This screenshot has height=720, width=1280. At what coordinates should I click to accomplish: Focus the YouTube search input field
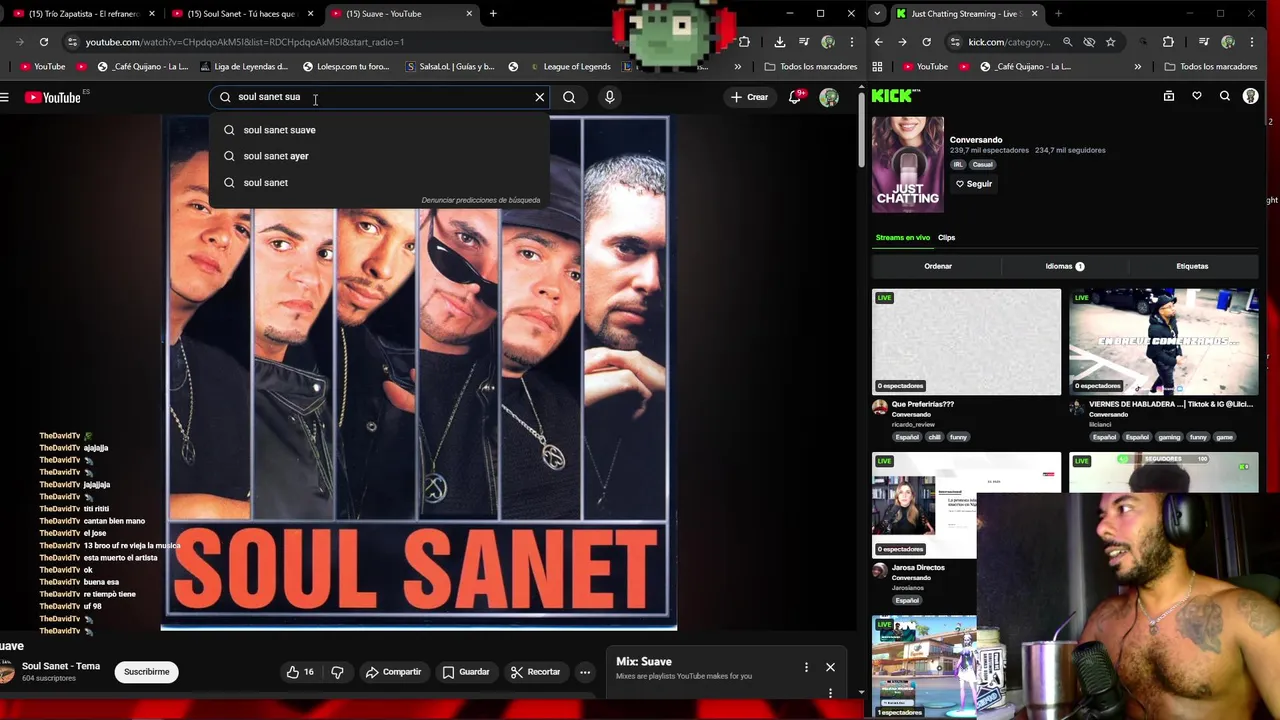pos(380,97)
